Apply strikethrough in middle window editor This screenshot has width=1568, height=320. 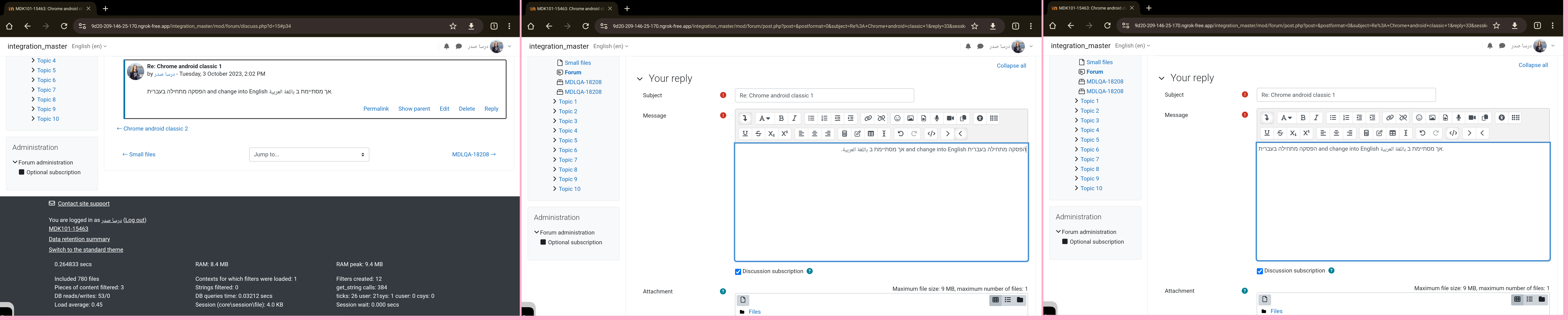point(758,134)
